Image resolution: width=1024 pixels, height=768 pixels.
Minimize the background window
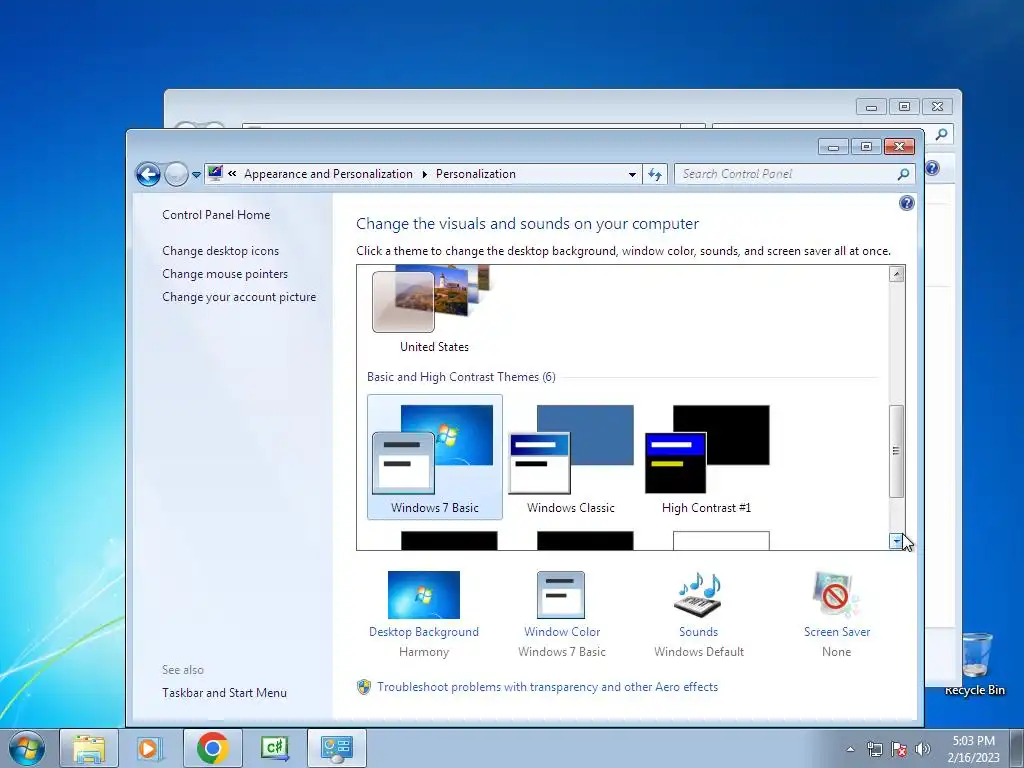[x=871, y=106]
